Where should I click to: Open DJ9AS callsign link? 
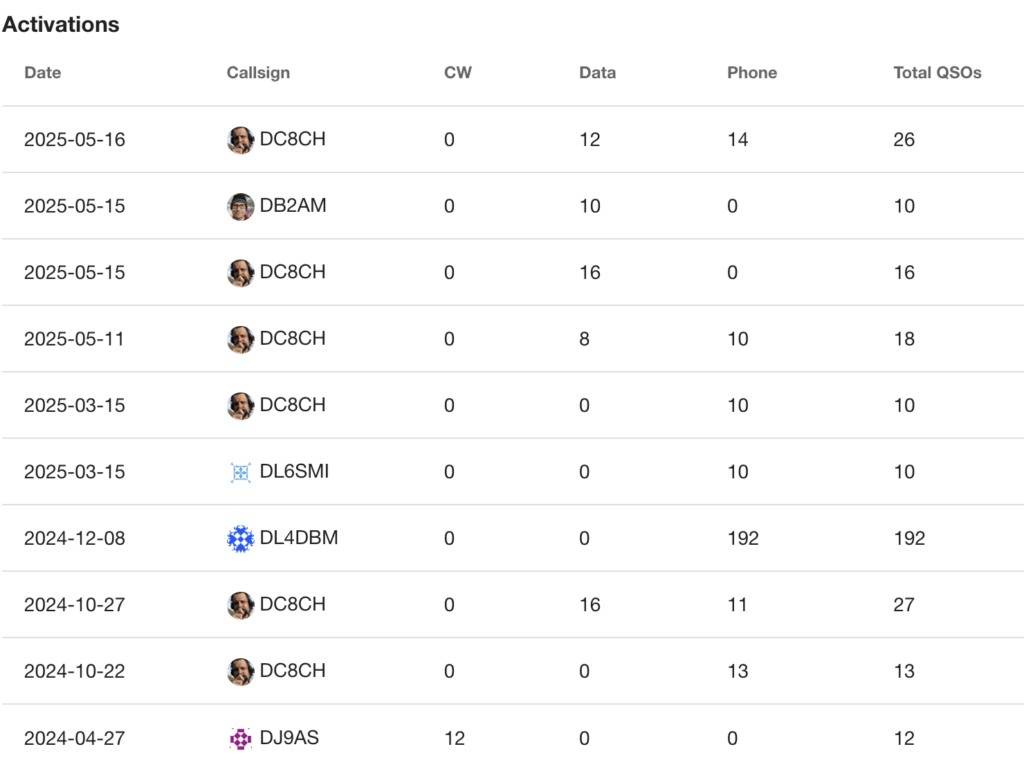289,738
